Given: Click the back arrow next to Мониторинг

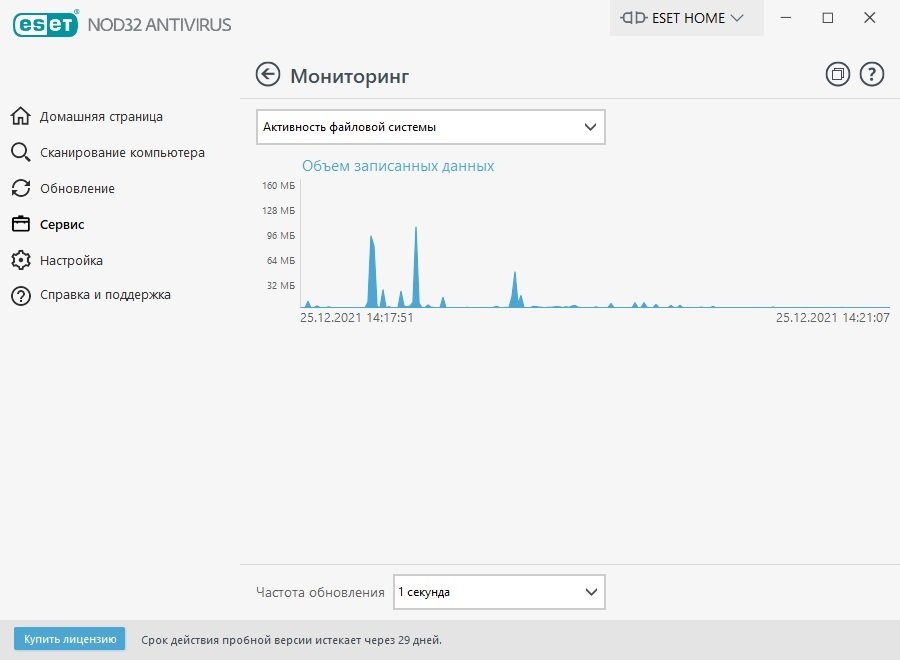Looking at the screenshot, I should point(267,75).
